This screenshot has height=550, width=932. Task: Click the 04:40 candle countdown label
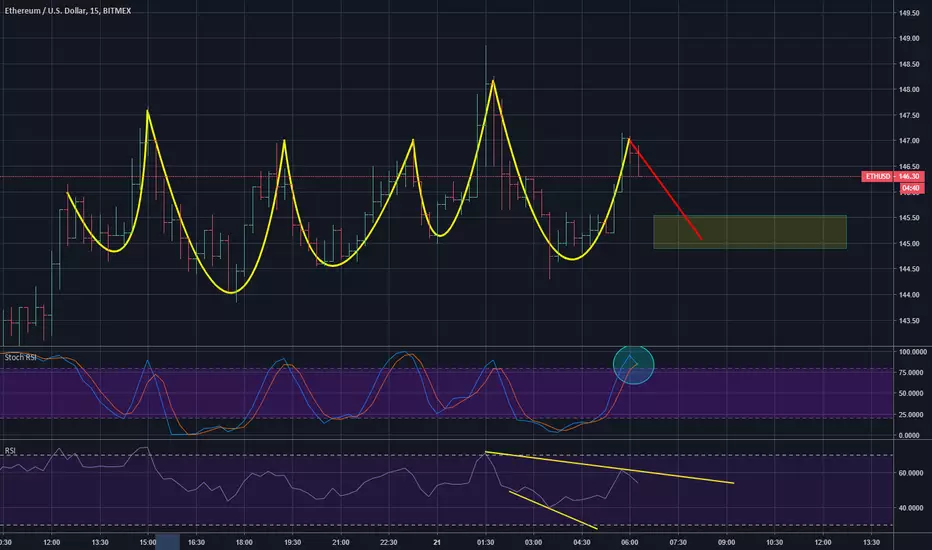click(911, 188)
